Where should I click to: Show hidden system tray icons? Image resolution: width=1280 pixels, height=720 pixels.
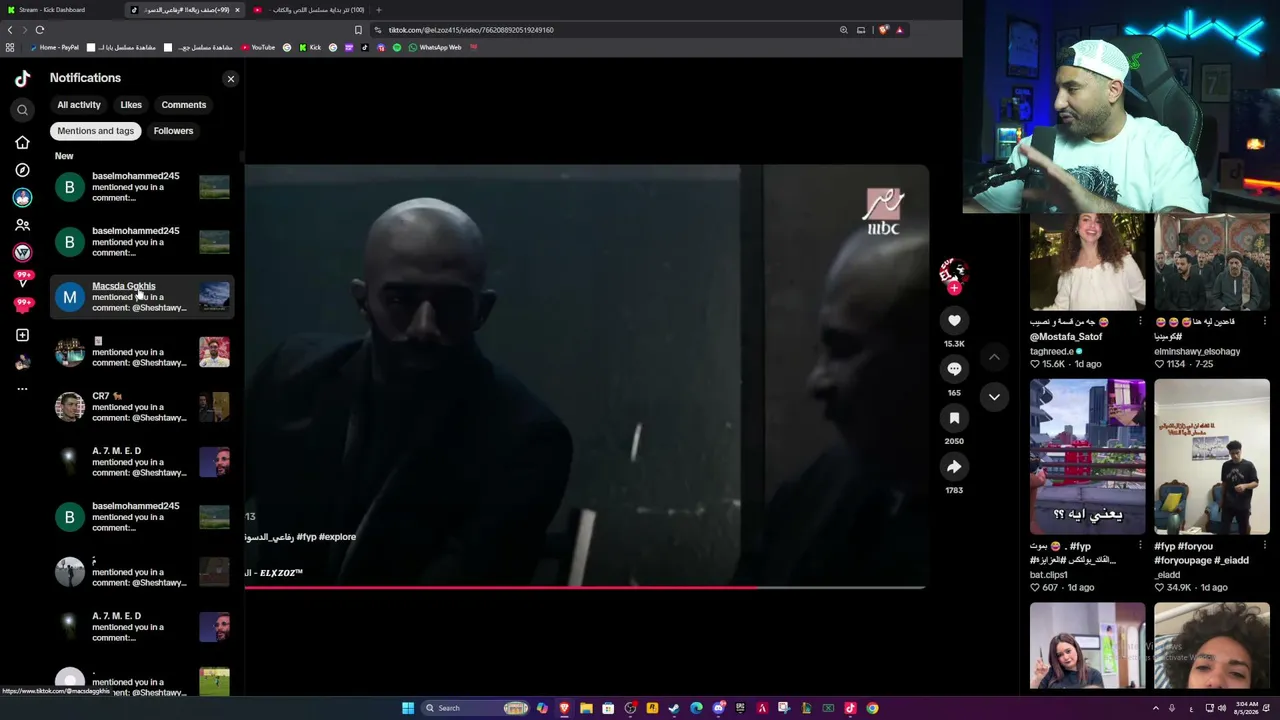click(1156, 708)
